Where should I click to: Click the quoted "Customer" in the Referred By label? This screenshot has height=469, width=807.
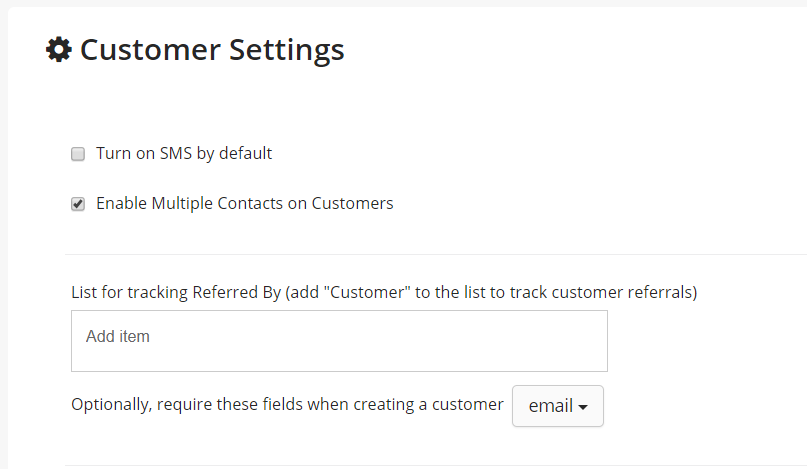click(367, 292)
